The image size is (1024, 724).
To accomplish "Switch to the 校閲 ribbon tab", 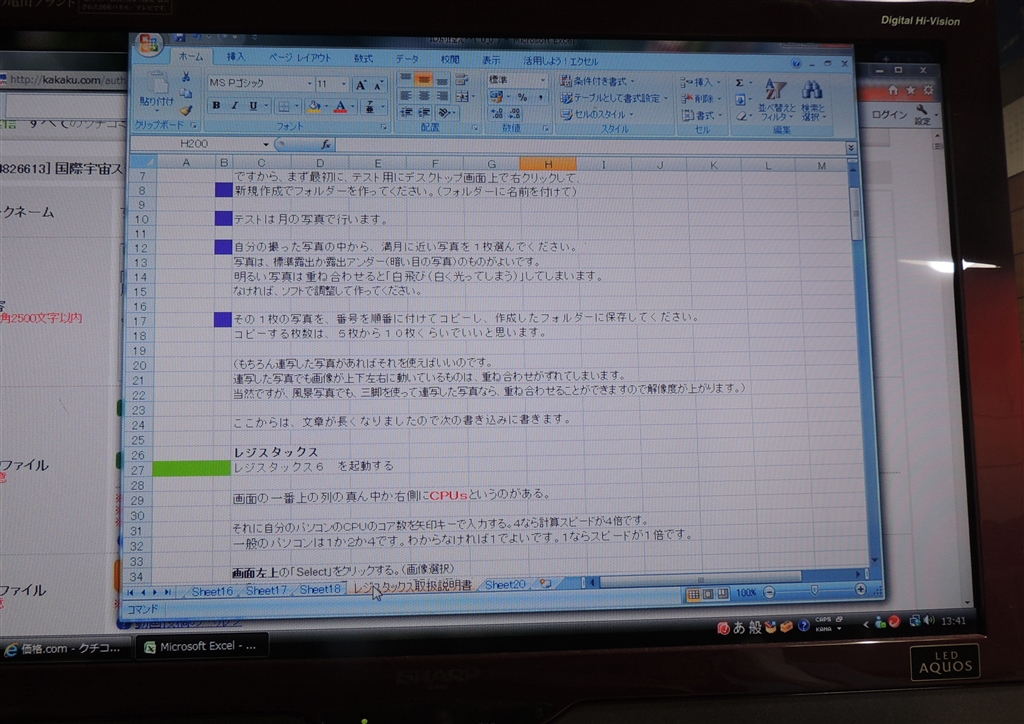I will click(x=450, y=60).
